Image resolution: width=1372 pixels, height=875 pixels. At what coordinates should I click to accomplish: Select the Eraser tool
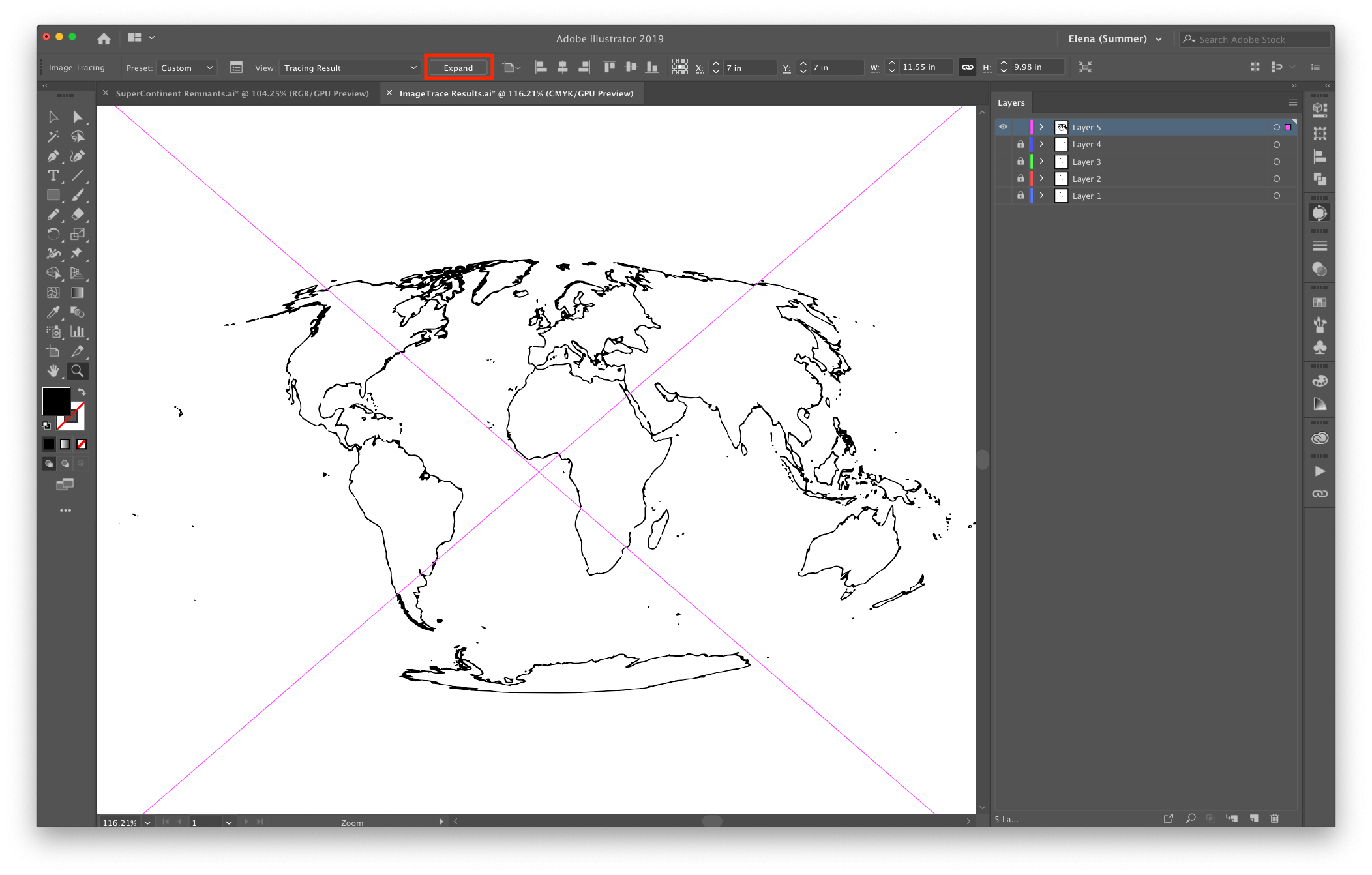[x=78, y=215]
